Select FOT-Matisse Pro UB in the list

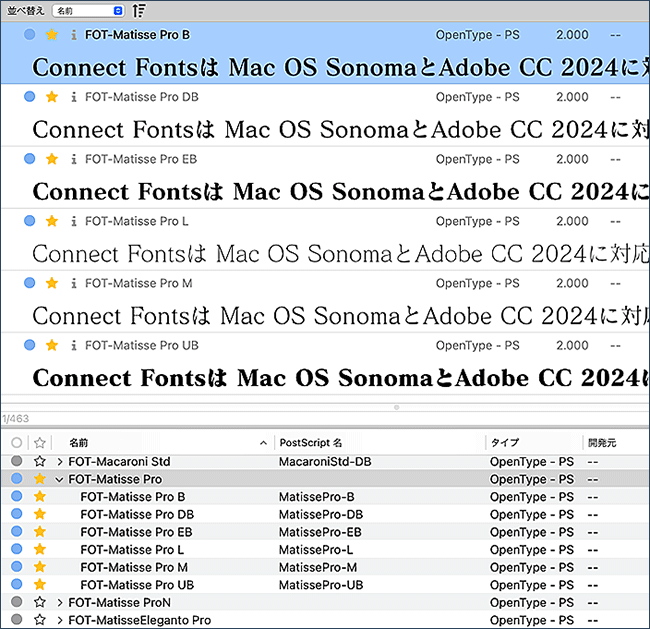tap(137, 585)
